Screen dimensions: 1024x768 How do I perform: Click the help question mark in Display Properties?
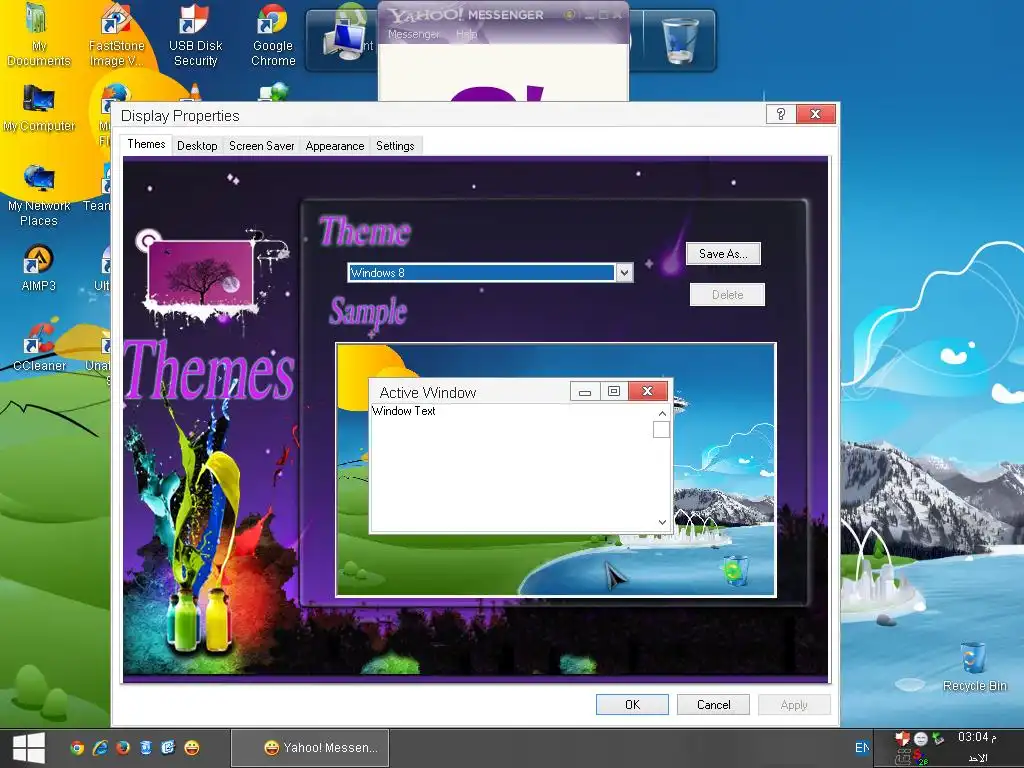pyautogui.click(x=780, y=114)
